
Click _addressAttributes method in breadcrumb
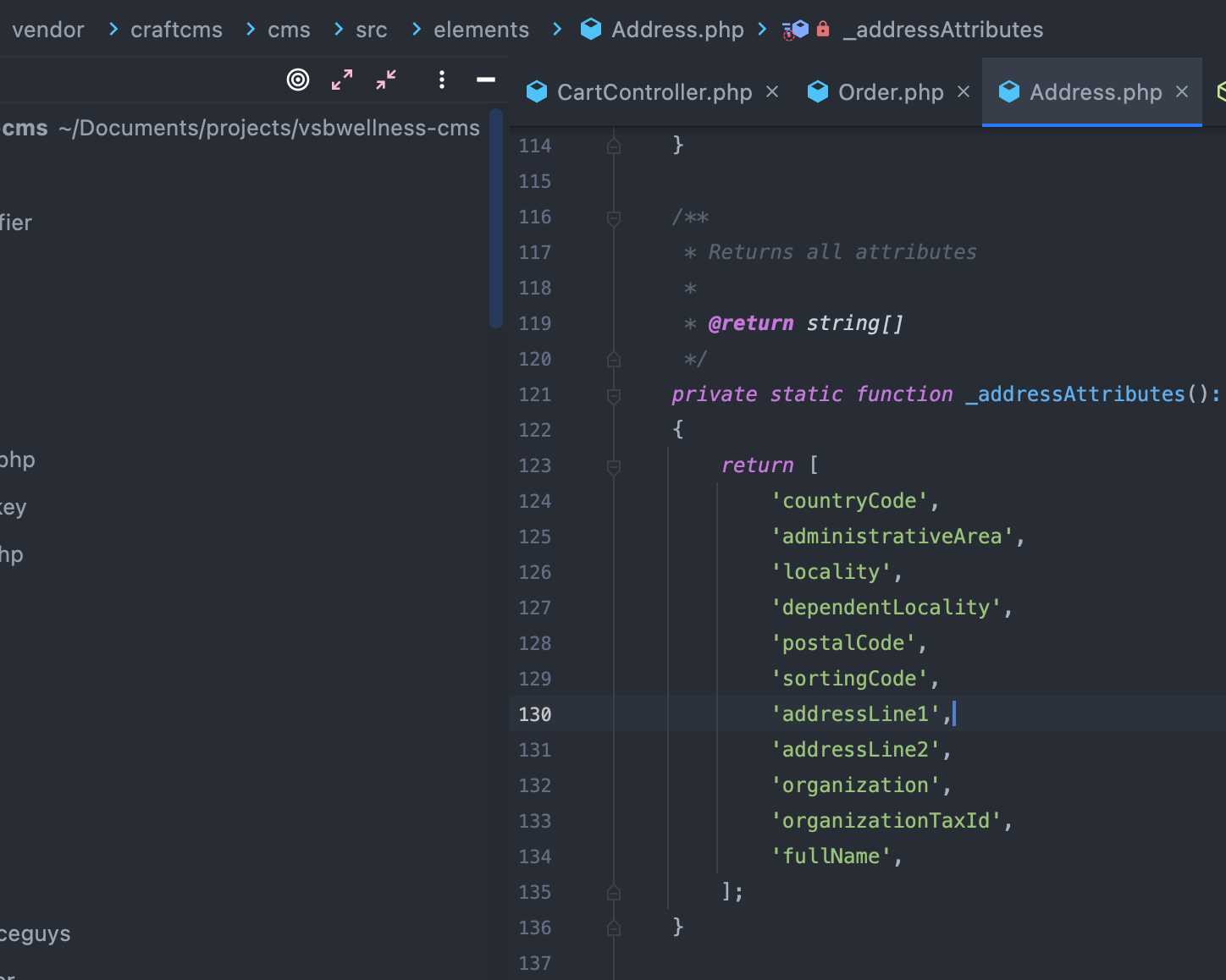click(x=943, y=30)
